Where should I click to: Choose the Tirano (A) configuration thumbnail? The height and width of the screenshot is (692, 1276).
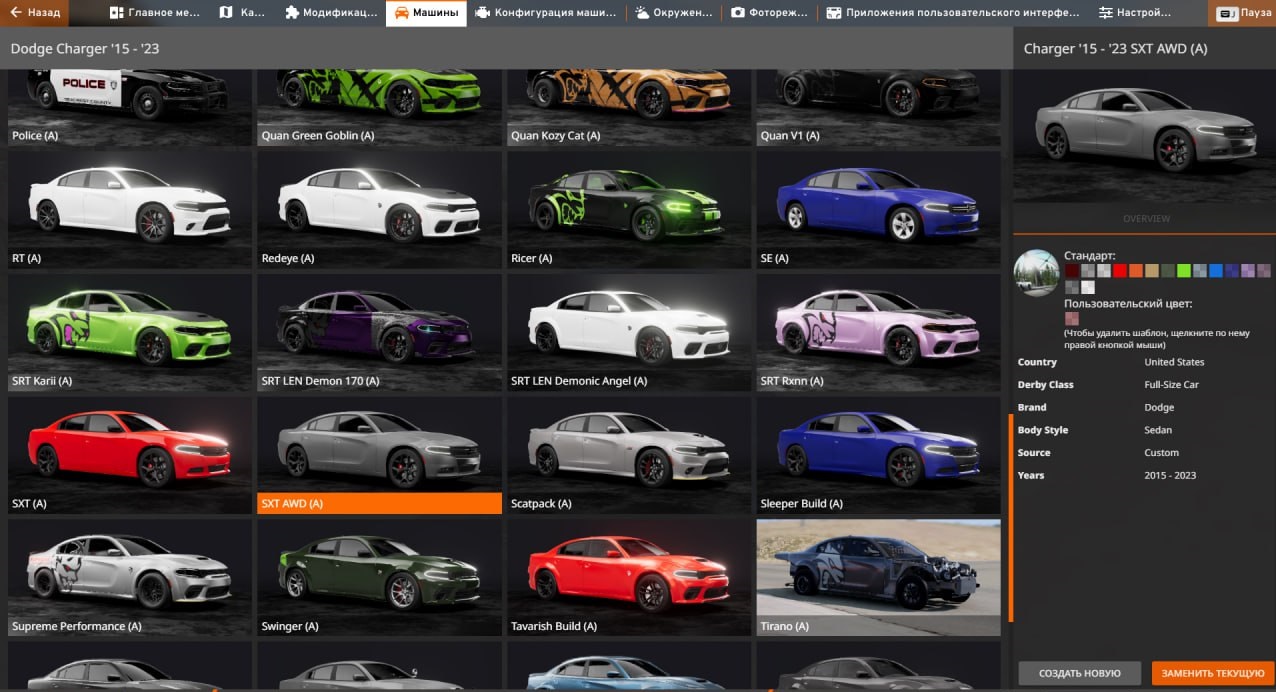point(878,577)
